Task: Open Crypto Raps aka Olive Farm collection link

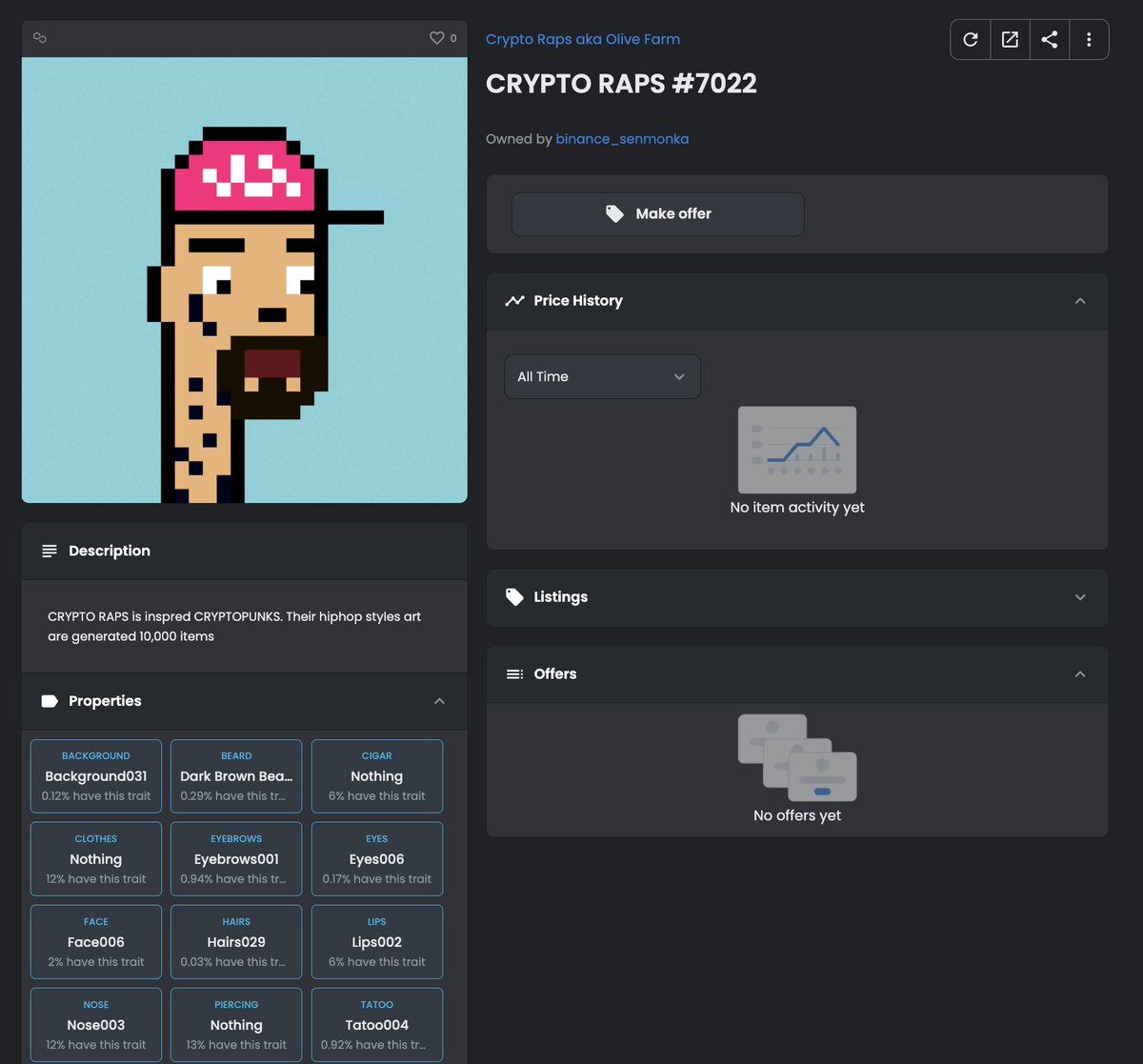Action: click(583, 39)
